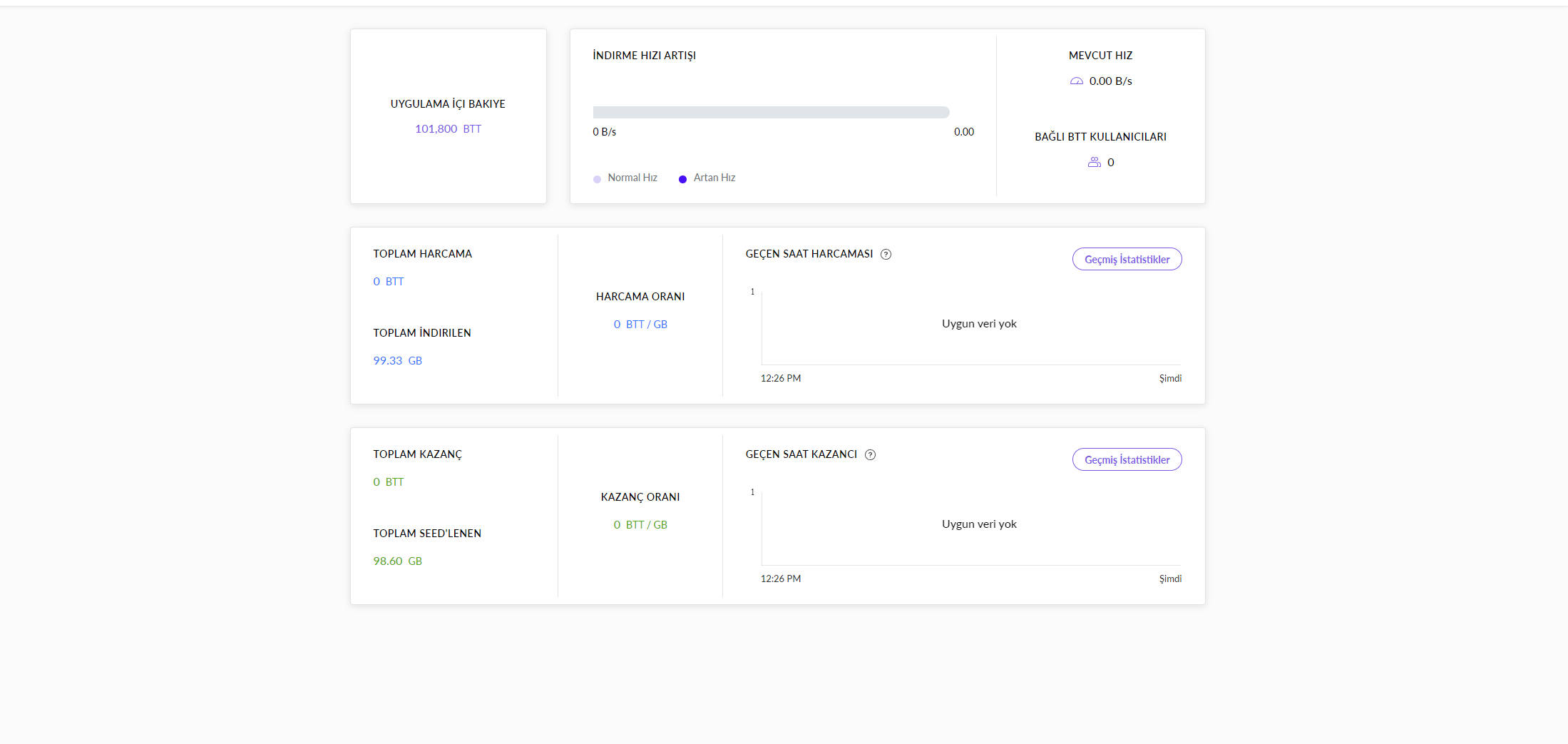Click the speedometer icon beside current speed

1077,81
